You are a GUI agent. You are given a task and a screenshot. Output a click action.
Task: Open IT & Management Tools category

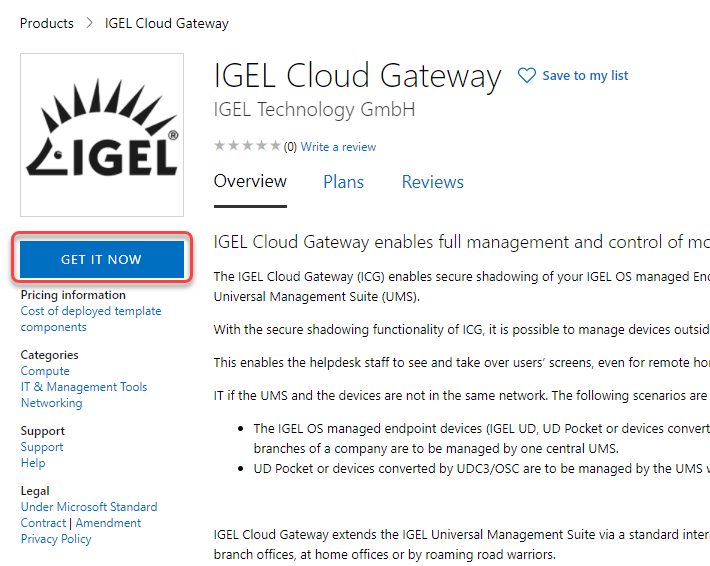coord(84,387)
